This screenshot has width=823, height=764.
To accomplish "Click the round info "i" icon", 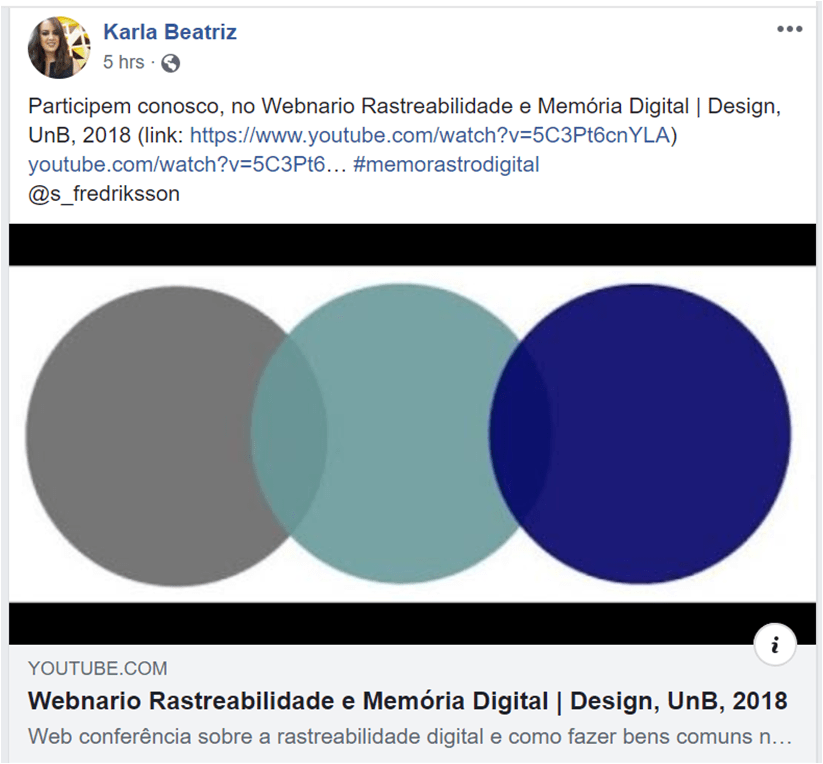I will coord(775,645).
